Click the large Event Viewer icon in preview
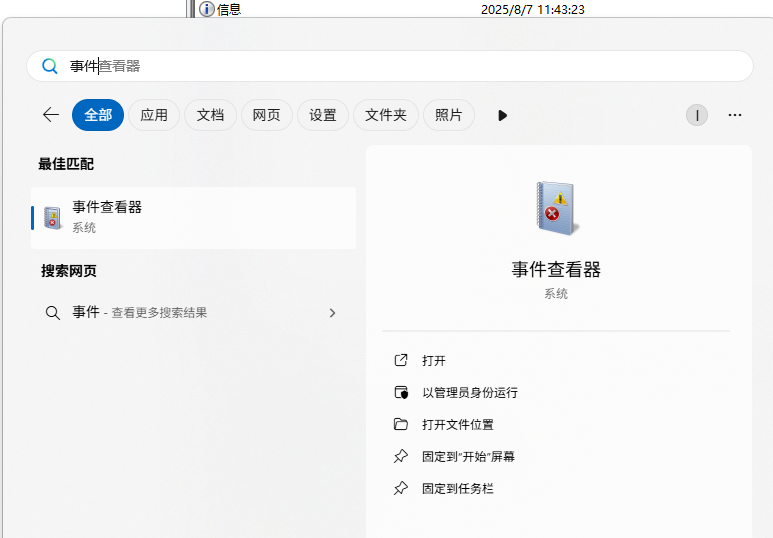Image resolution: width=773 pixels, height=538 pixels. [556, 208]
